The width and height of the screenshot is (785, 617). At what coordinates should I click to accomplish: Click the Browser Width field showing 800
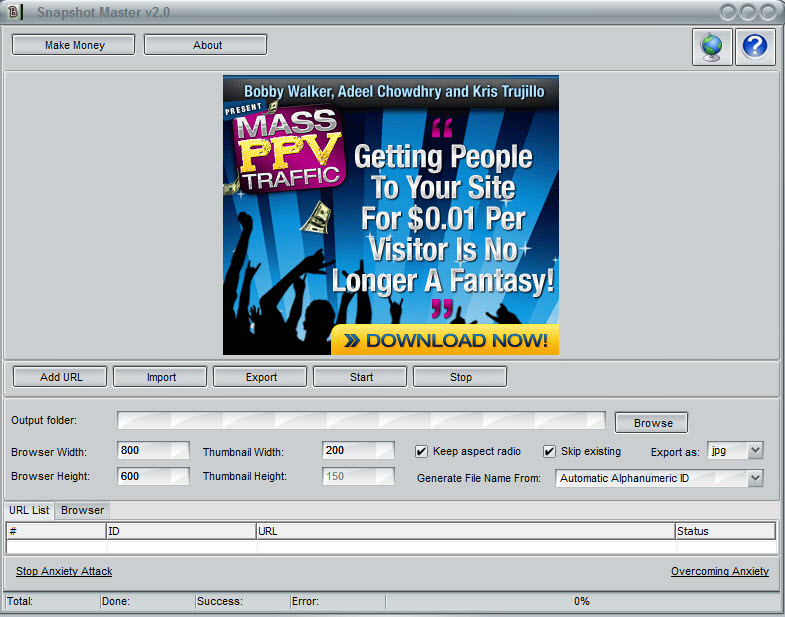pyautogui.click(x=153, y=450)
